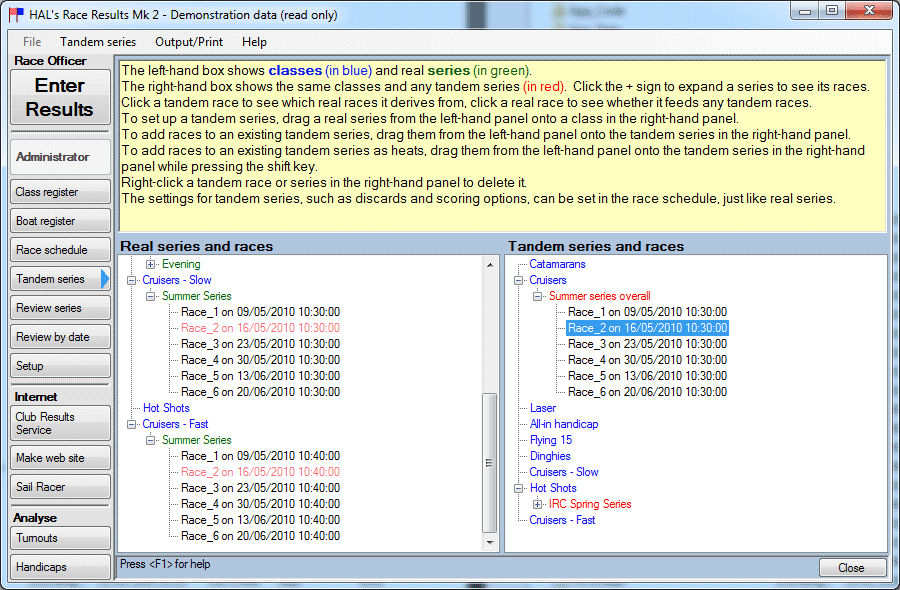Open the Boat register

click(x=60, y=221)
